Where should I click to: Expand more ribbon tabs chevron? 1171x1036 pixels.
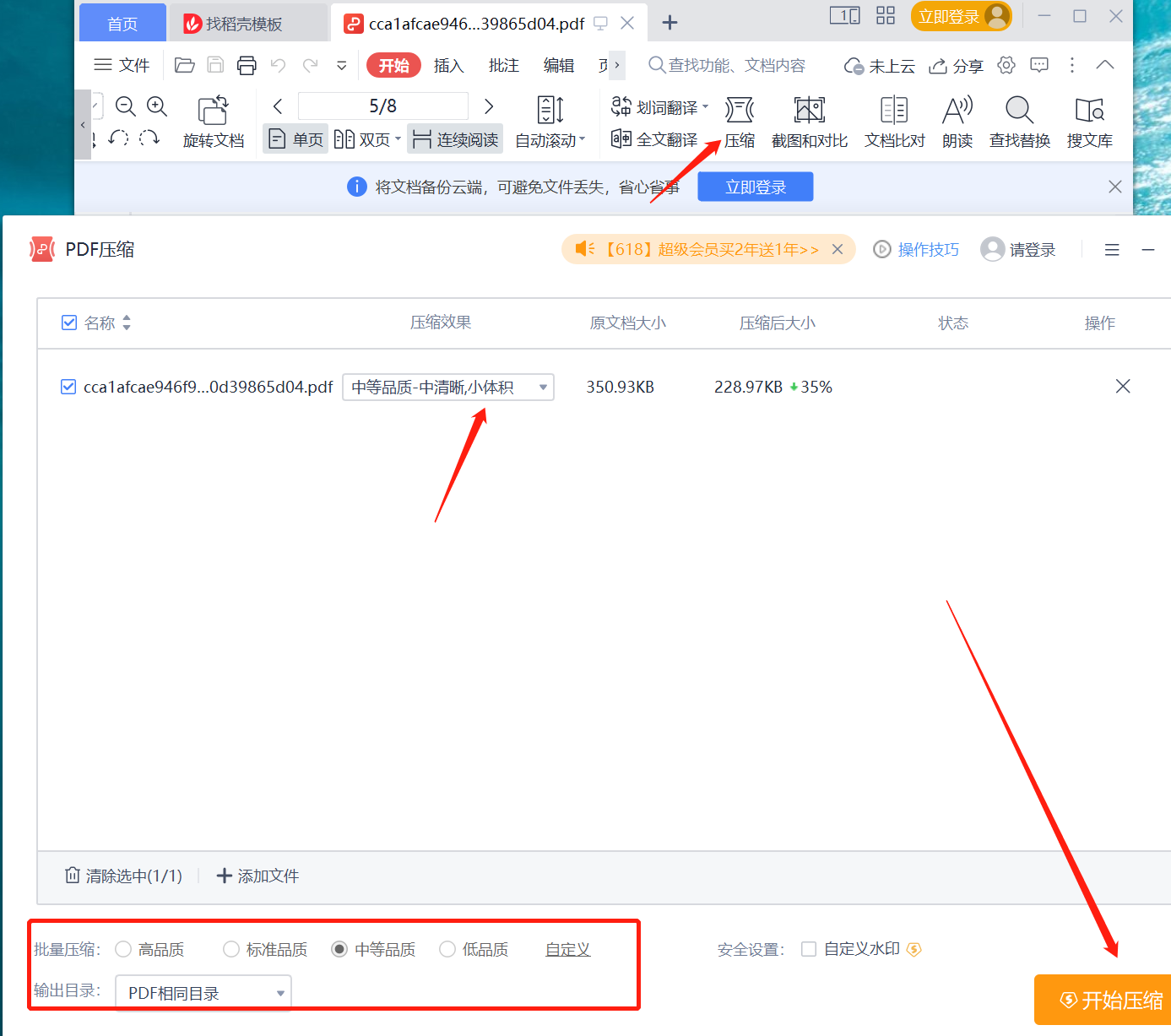(617, 65)
